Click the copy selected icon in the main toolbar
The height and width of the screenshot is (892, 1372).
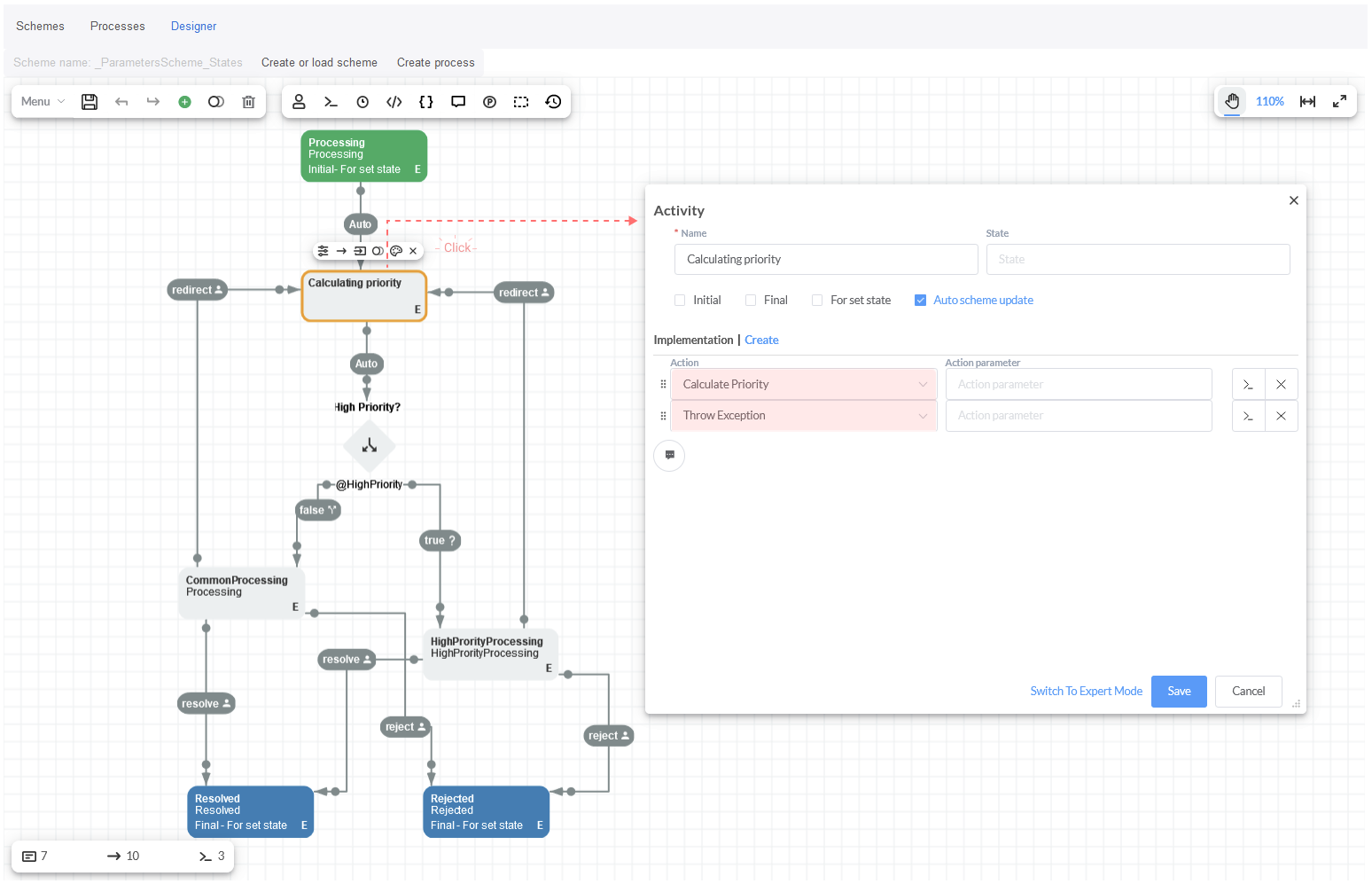pyautogui.click(x=216, y=102)
